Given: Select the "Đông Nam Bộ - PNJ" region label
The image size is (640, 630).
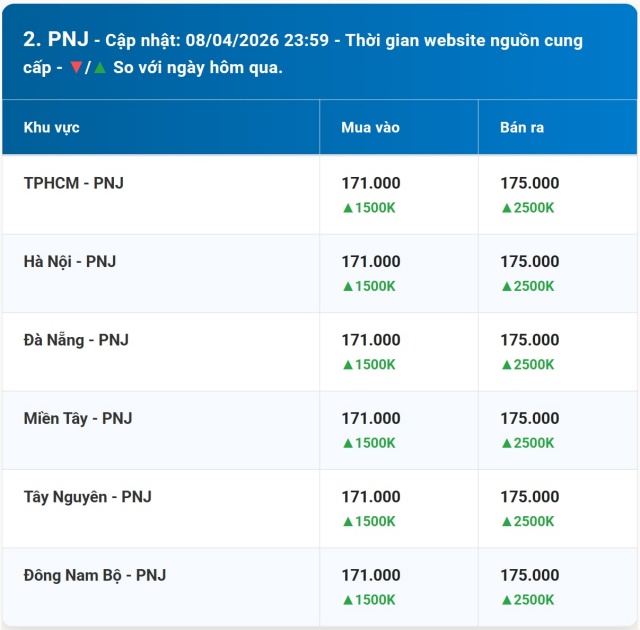Looking at the screenshot, I should 95,575.
